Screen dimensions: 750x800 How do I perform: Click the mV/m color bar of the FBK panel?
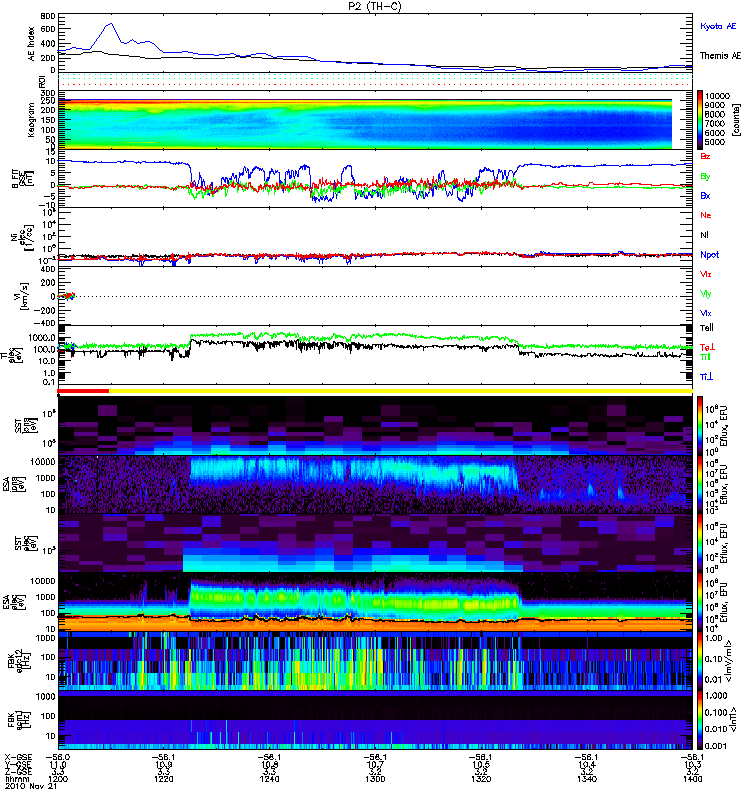click(700, 661)
